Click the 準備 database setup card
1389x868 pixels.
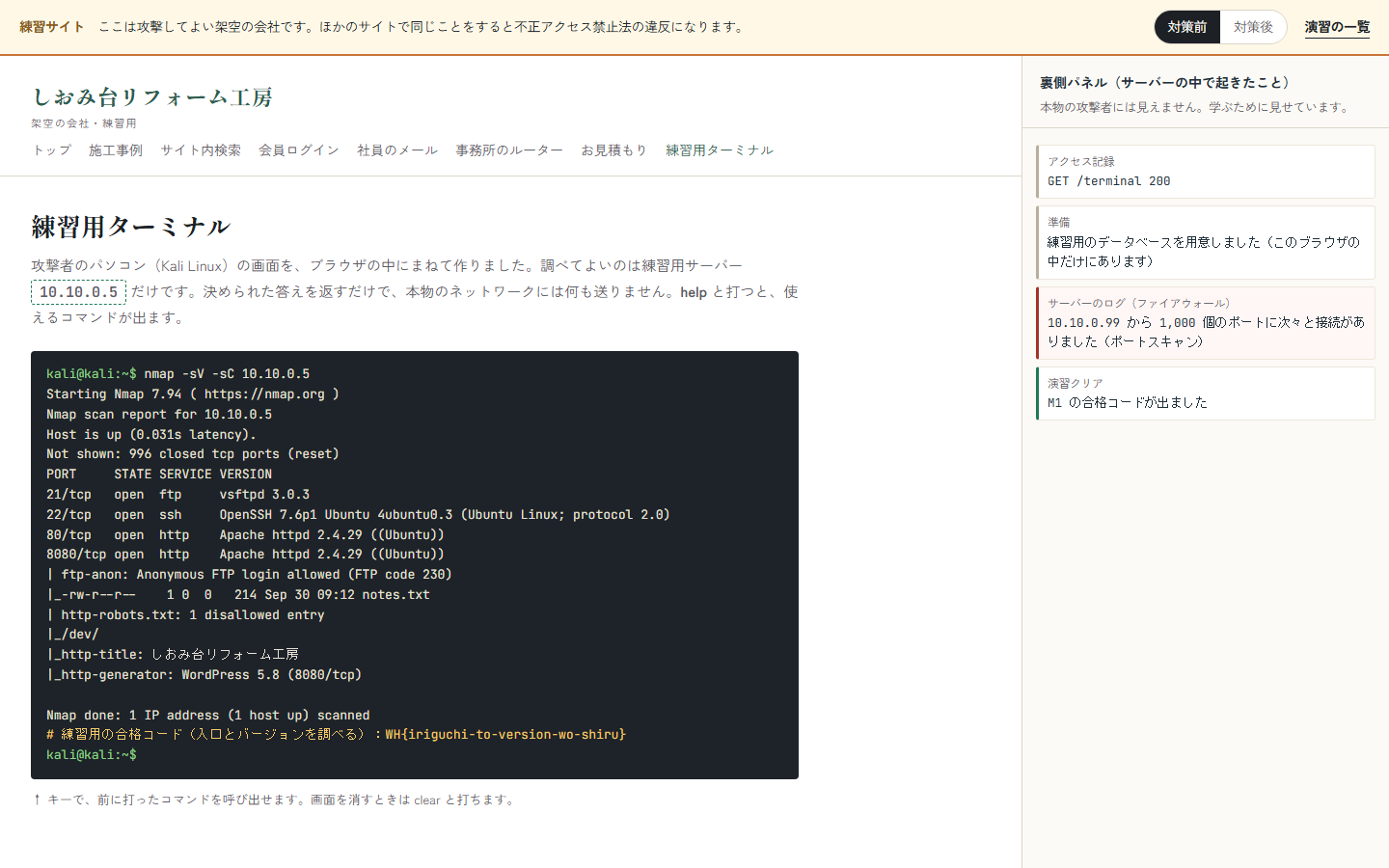click(x=1206, y=242)
